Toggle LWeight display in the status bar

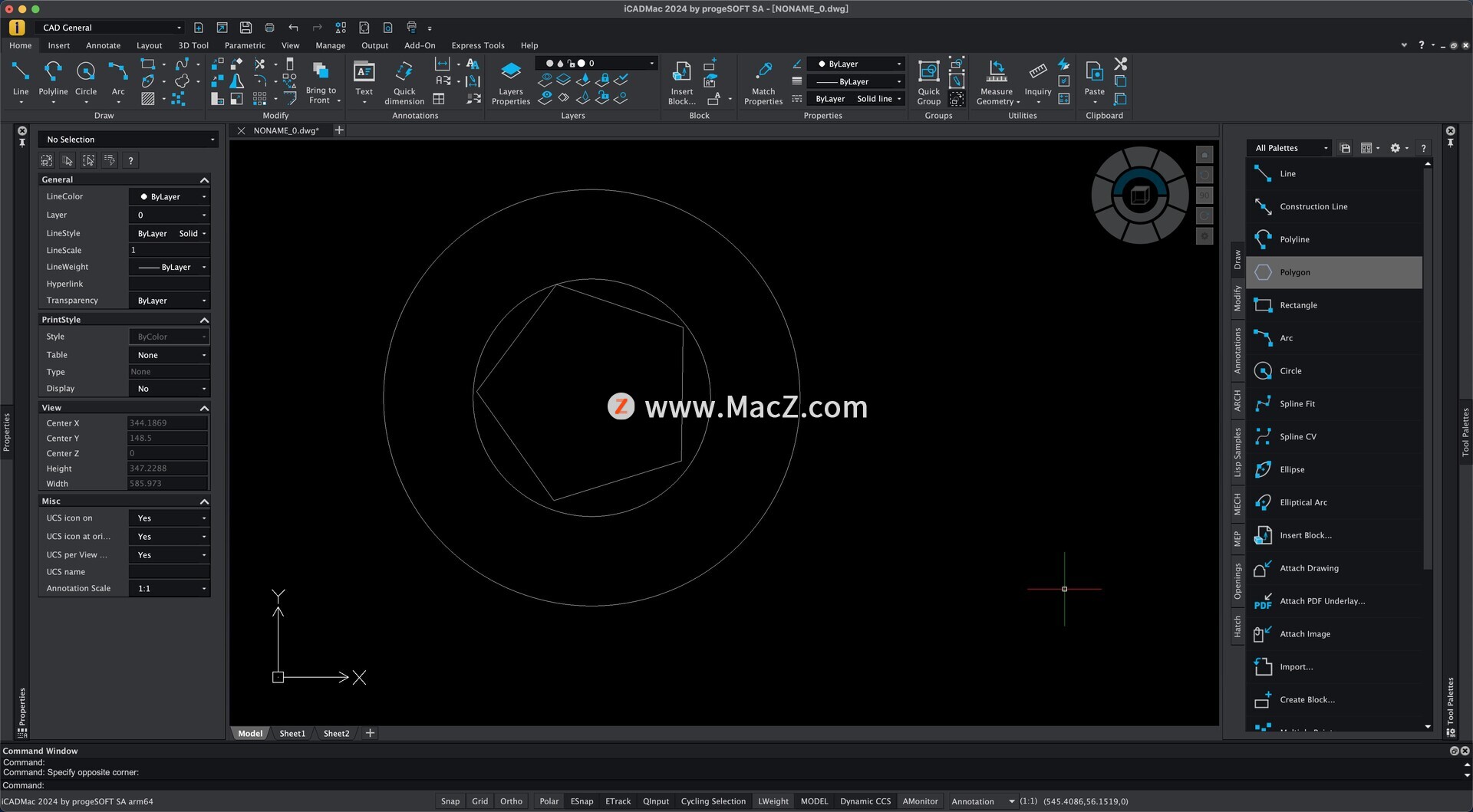tap(773, 801)
